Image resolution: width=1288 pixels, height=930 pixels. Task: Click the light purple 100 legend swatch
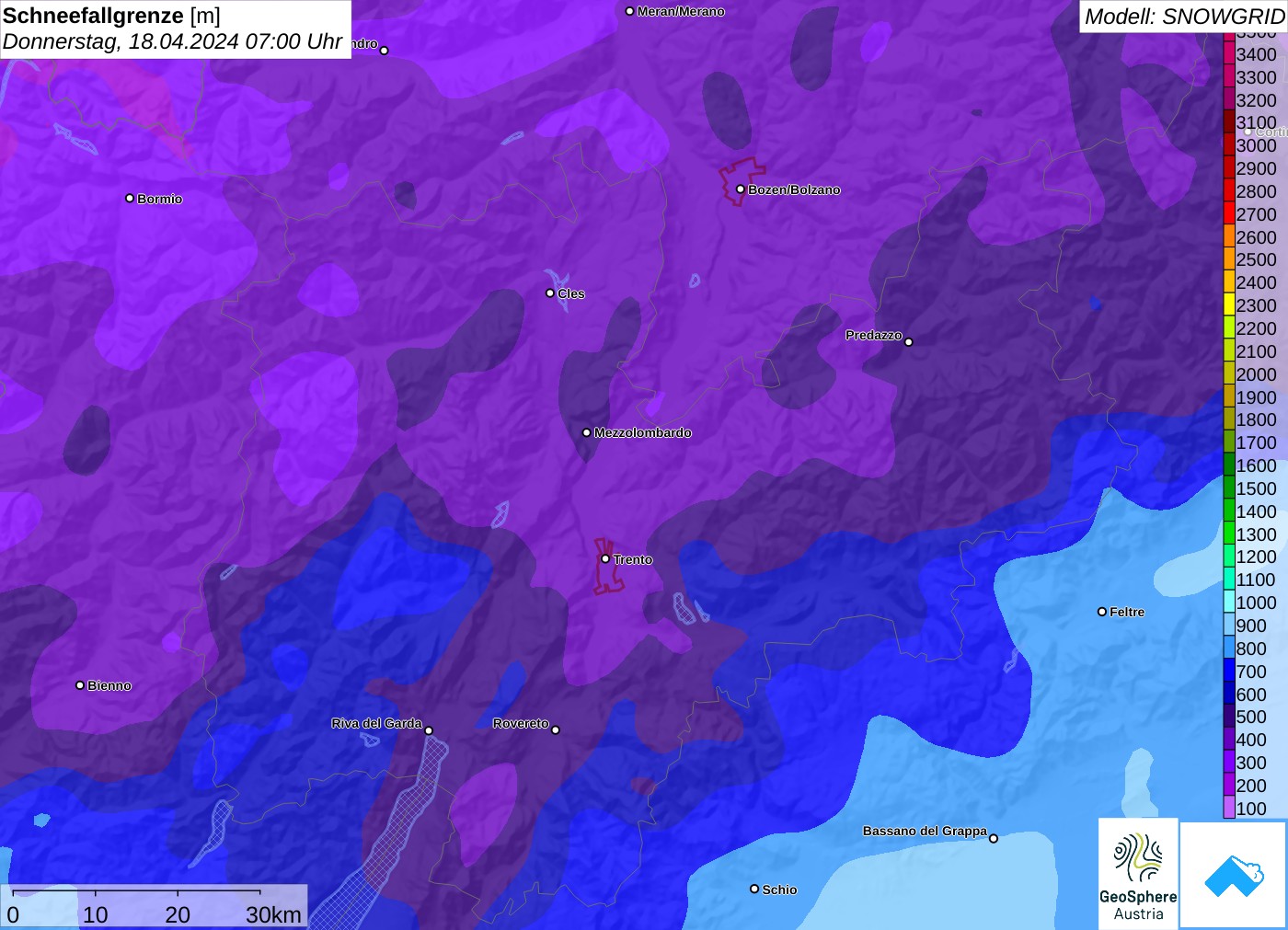(1229, 809)
